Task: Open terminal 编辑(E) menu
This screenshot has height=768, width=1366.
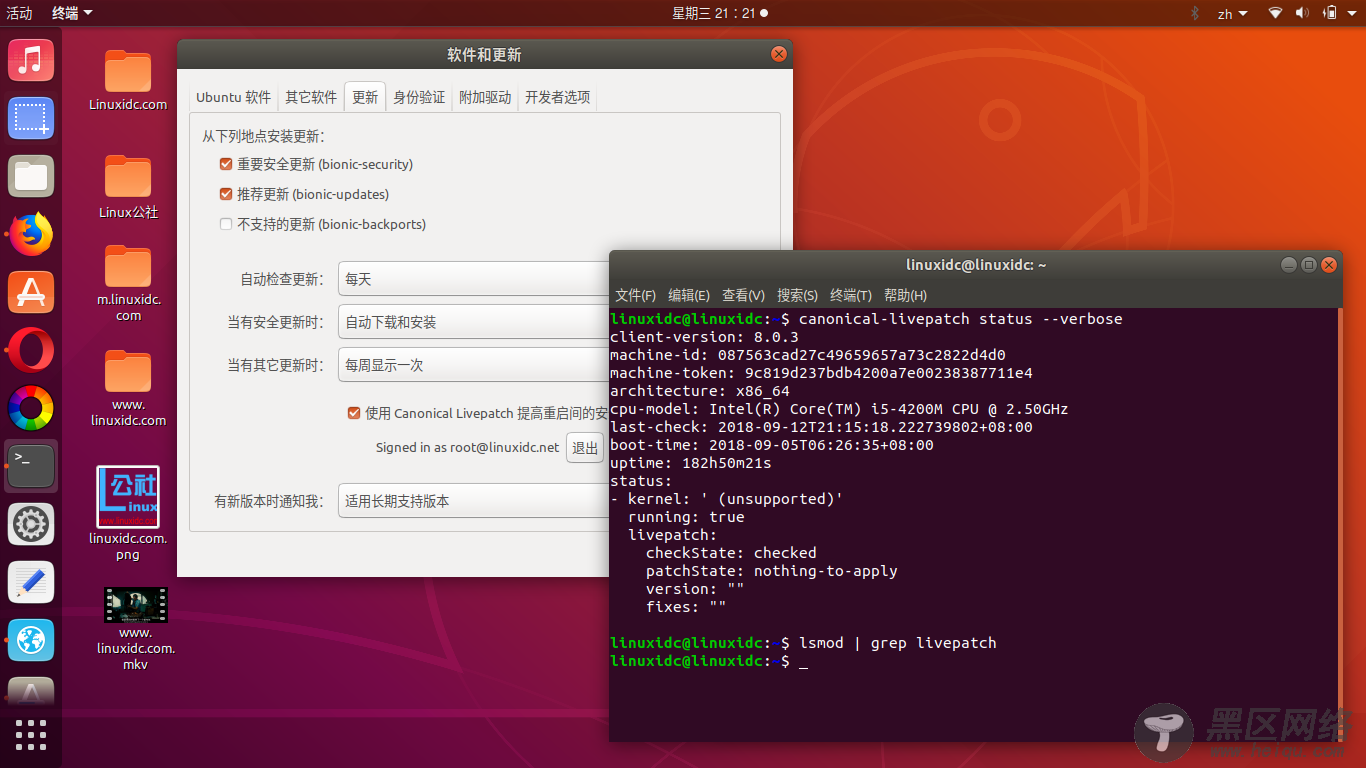Action: point(689,295)
